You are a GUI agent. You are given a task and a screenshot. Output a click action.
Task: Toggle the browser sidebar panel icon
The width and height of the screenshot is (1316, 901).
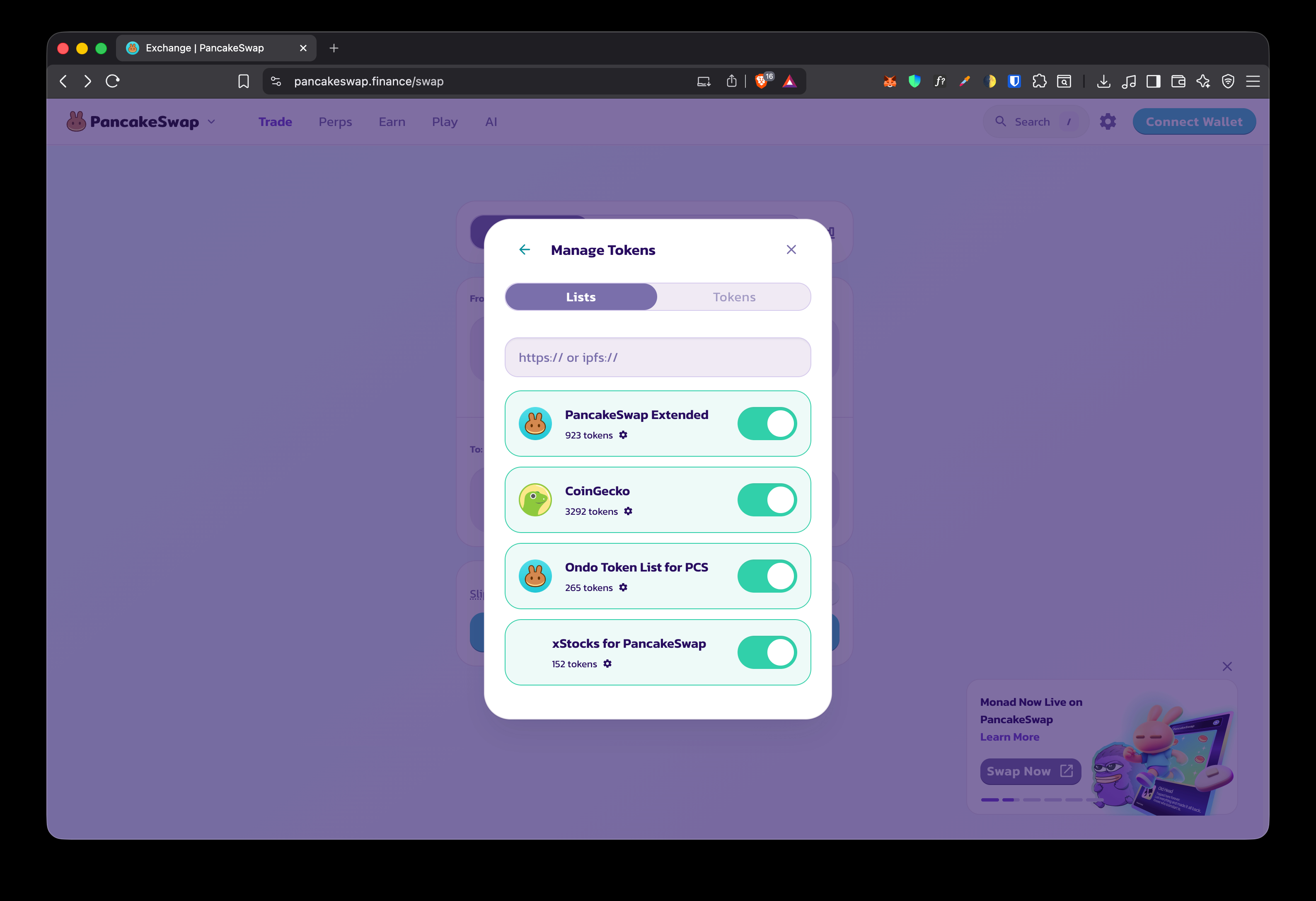[x=1154, y=82]
